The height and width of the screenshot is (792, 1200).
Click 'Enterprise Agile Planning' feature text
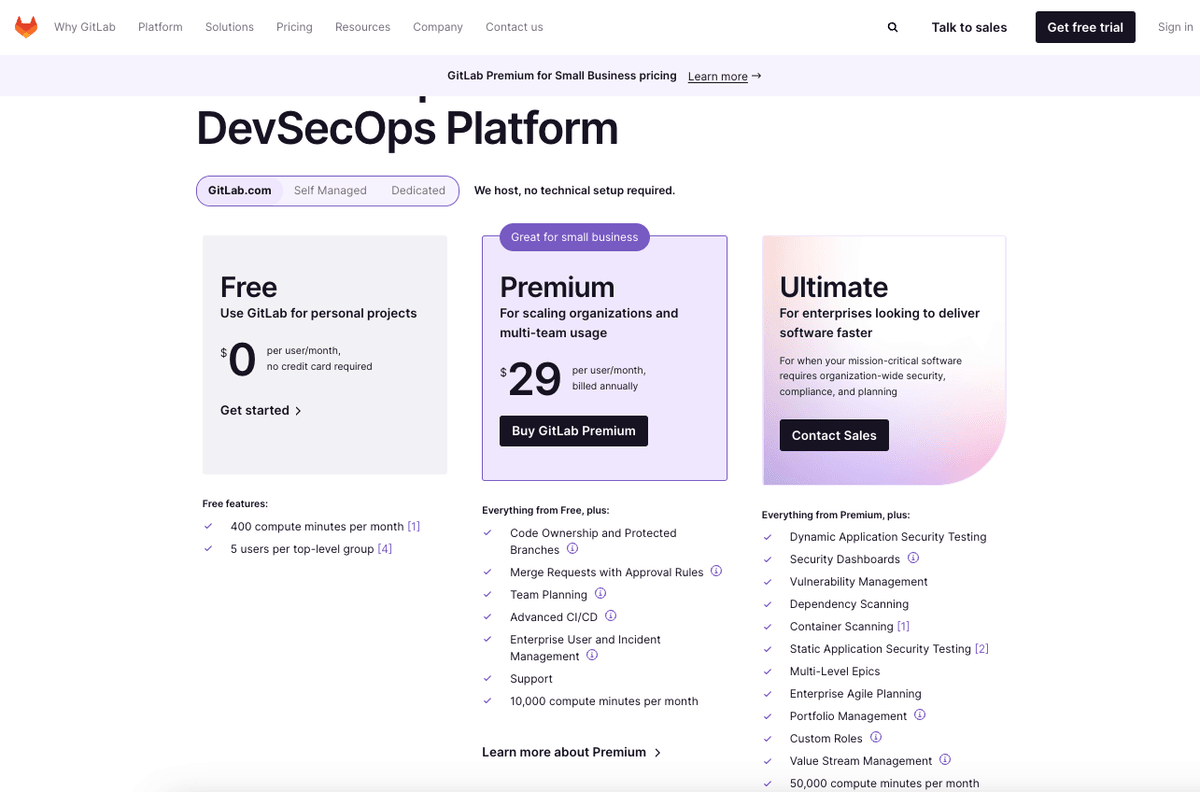pyautogui.click(x=856, y=693)
